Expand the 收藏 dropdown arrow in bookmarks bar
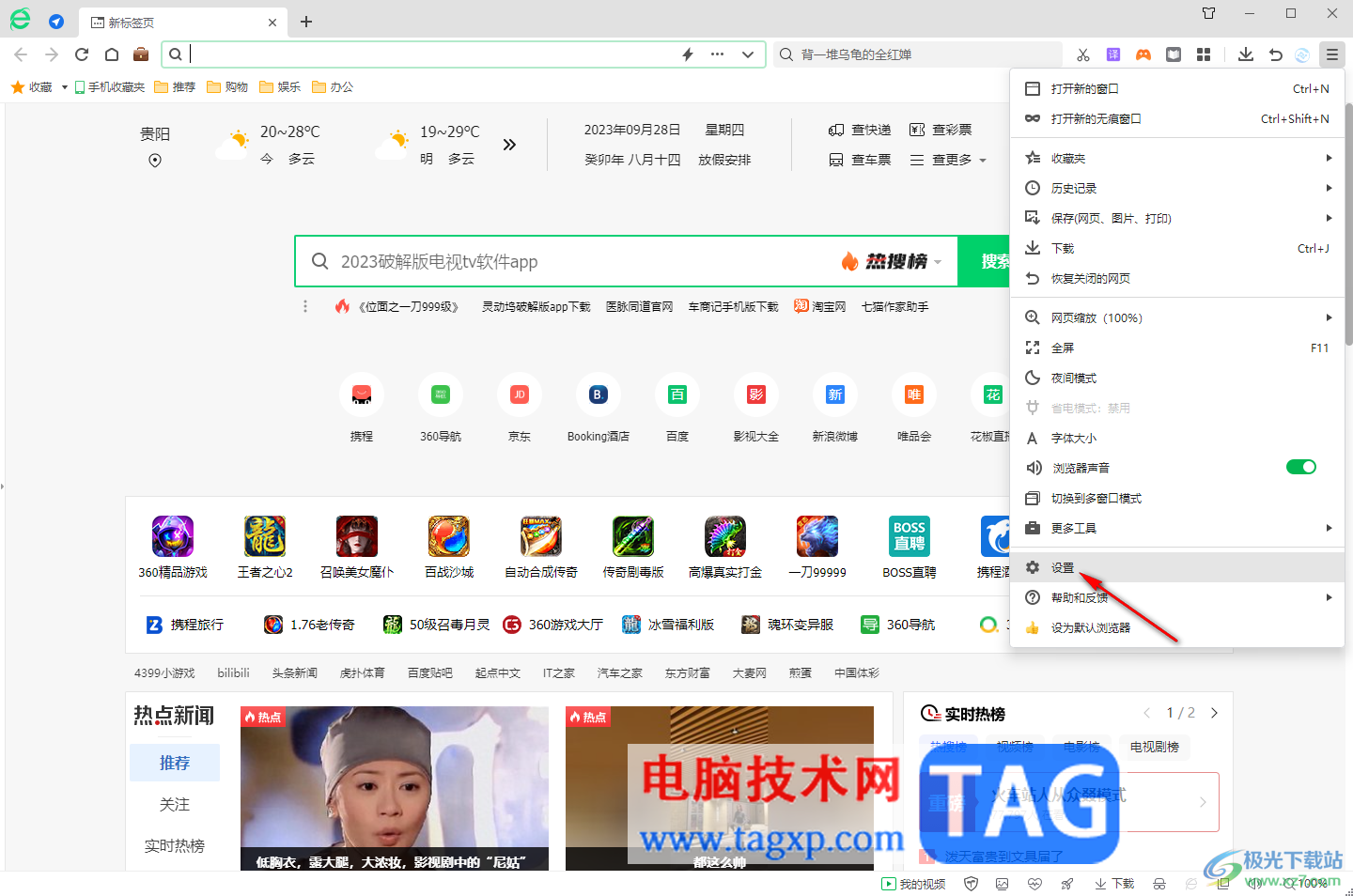Screen dimensions: 1353x896 tap(64, 87)
